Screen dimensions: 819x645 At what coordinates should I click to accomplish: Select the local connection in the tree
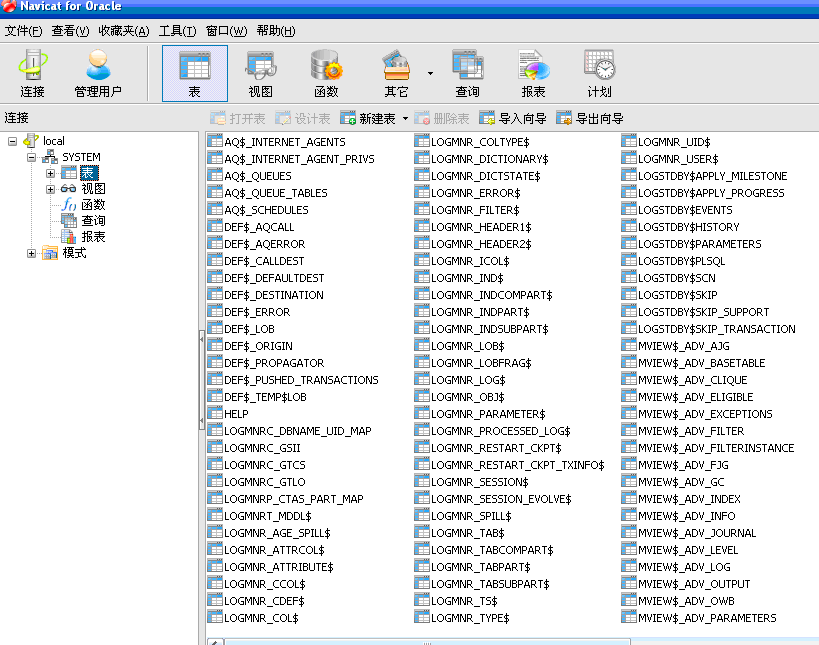coord(53,141)
